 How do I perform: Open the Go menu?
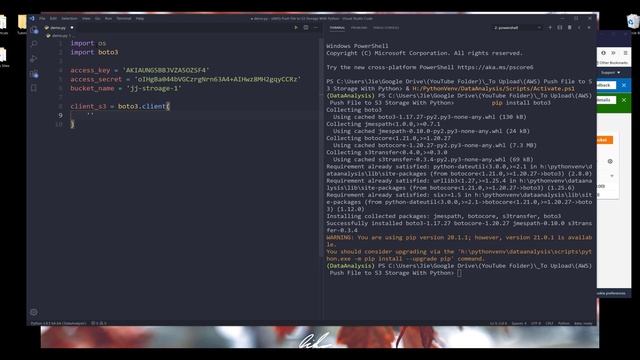(98, 18)
